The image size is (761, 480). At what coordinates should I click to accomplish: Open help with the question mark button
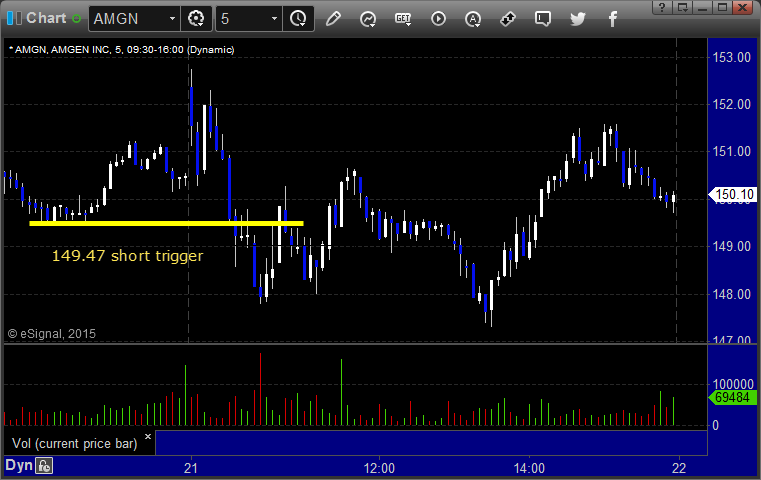[662, 7]
